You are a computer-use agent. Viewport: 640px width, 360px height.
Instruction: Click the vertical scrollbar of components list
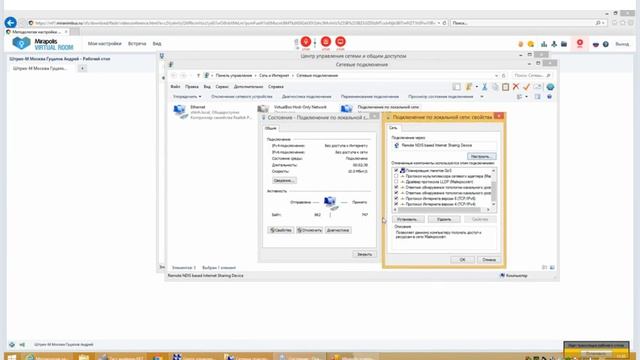(x=494, y=187)
